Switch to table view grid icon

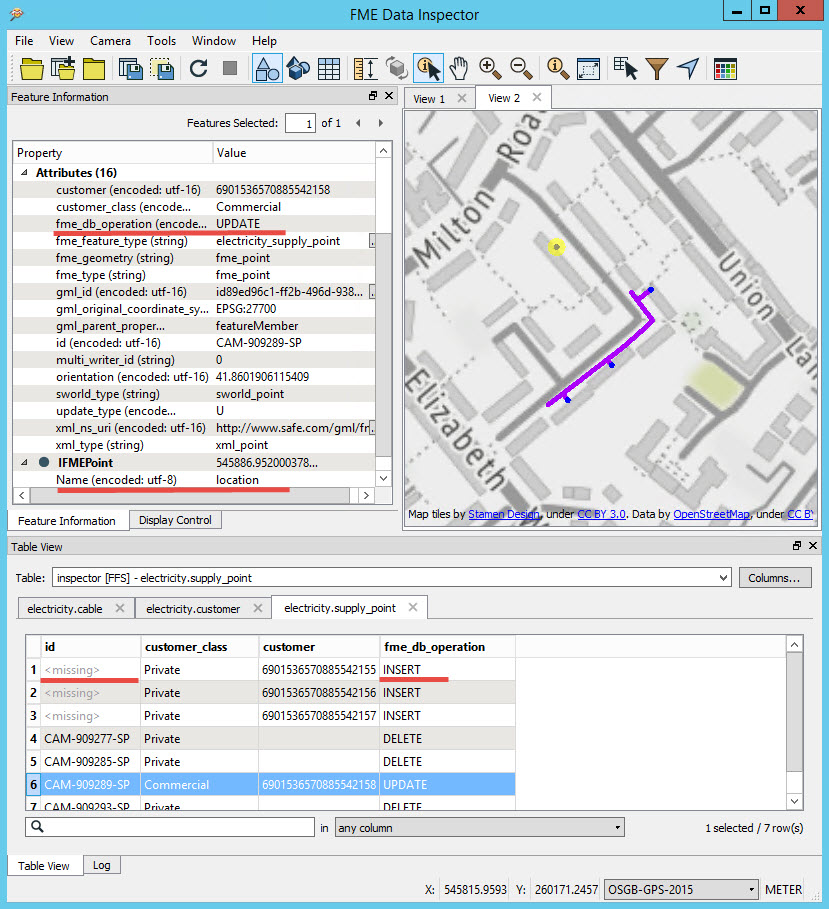click(328, 68)
